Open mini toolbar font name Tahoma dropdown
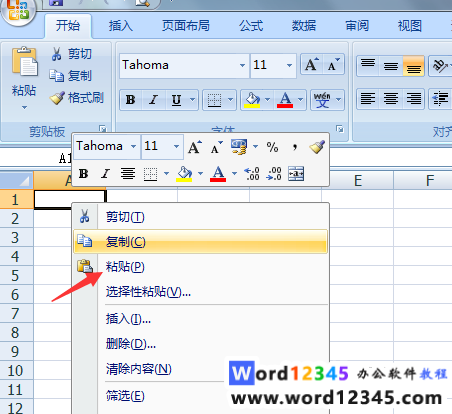Image resolution: width=452 pixels, height=414 pixels. tap(133, 146)
